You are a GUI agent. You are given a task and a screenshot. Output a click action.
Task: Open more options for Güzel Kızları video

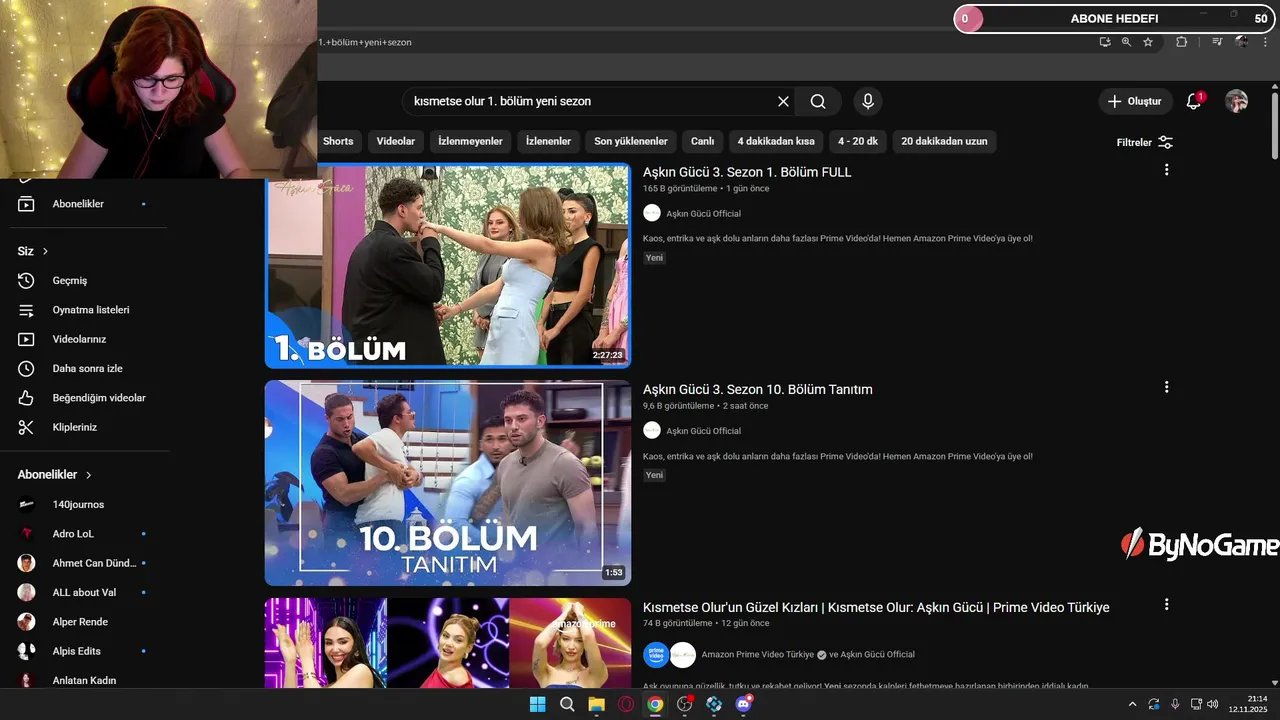coord(1166,605)
